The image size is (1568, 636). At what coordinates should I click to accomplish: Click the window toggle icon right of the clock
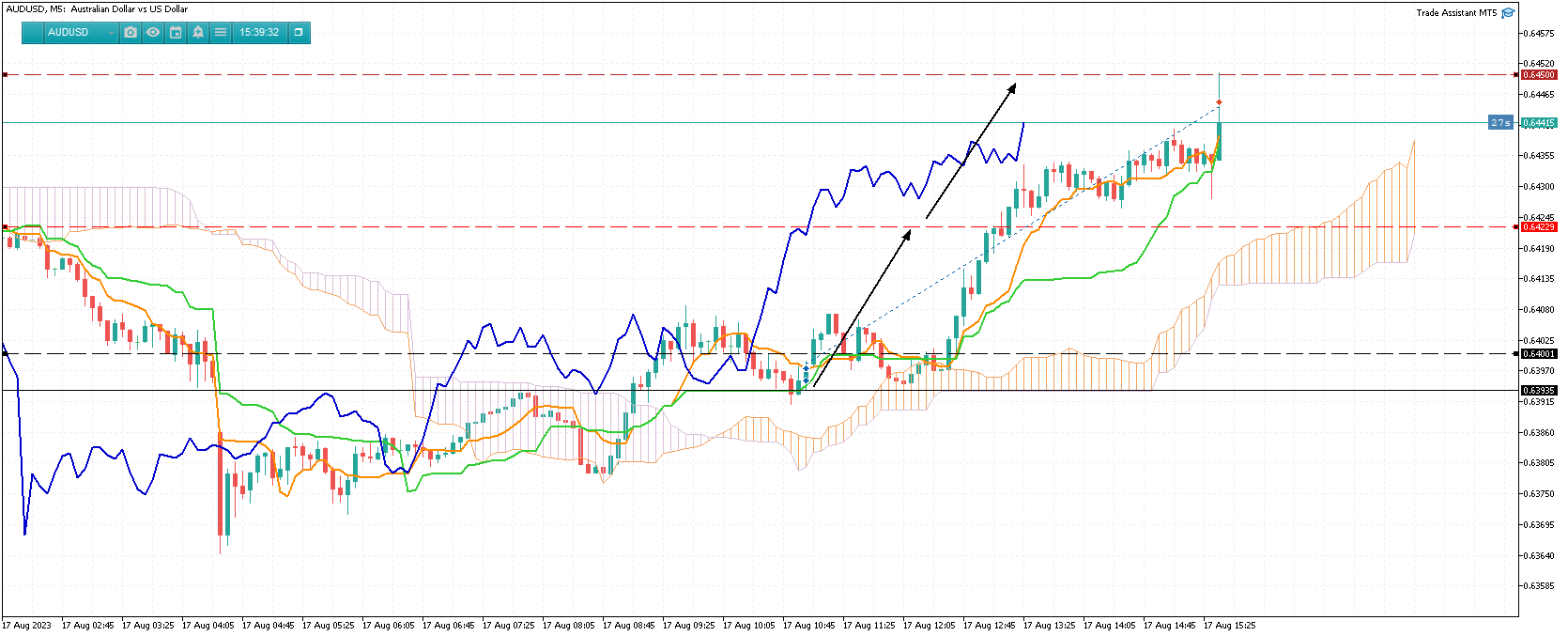coord(299,32)
